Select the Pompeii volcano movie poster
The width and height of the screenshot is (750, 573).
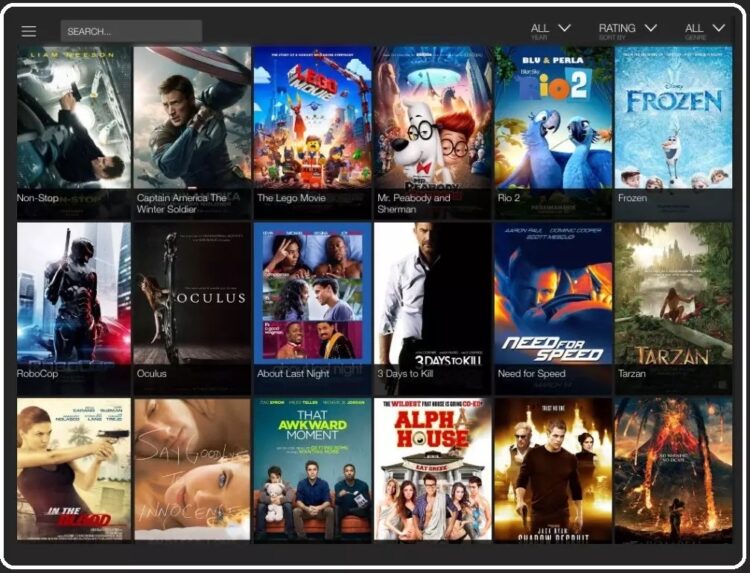click(x=673, y=470)
